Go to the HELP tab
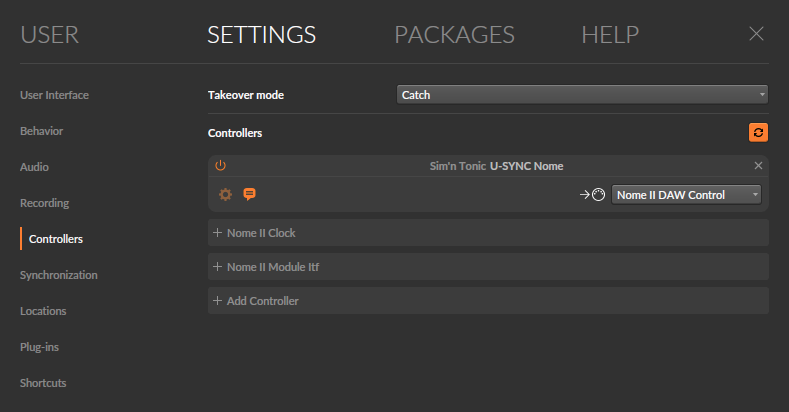789x412 pixels. click(610, 35)
